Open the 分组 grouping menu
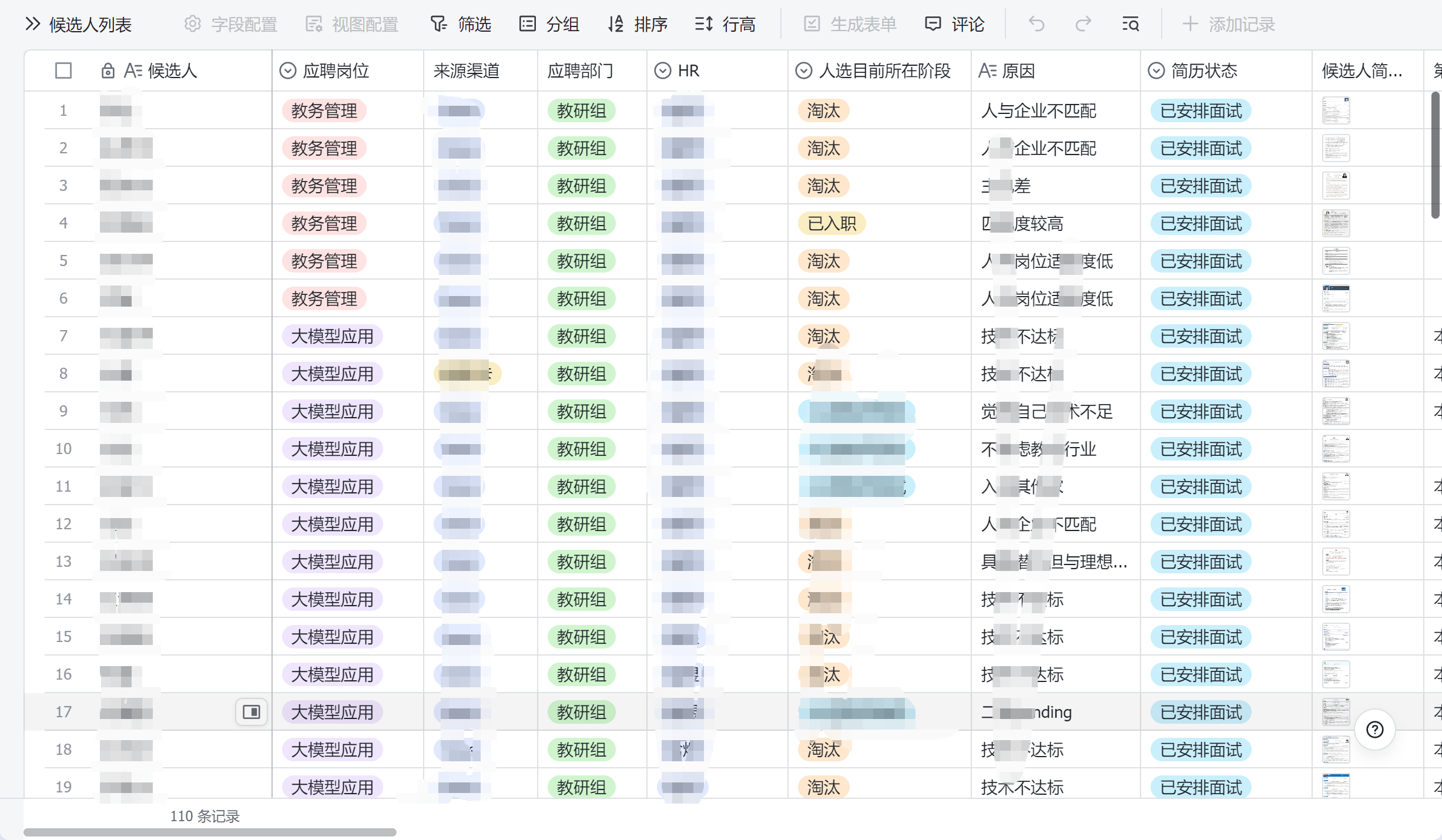The image size is (1442, 840). [549, 24]
